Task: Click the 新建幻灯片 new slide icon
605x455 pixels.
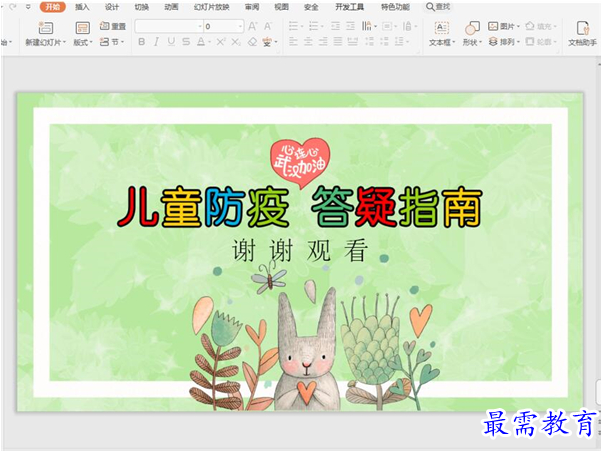Action: point(46,28)
